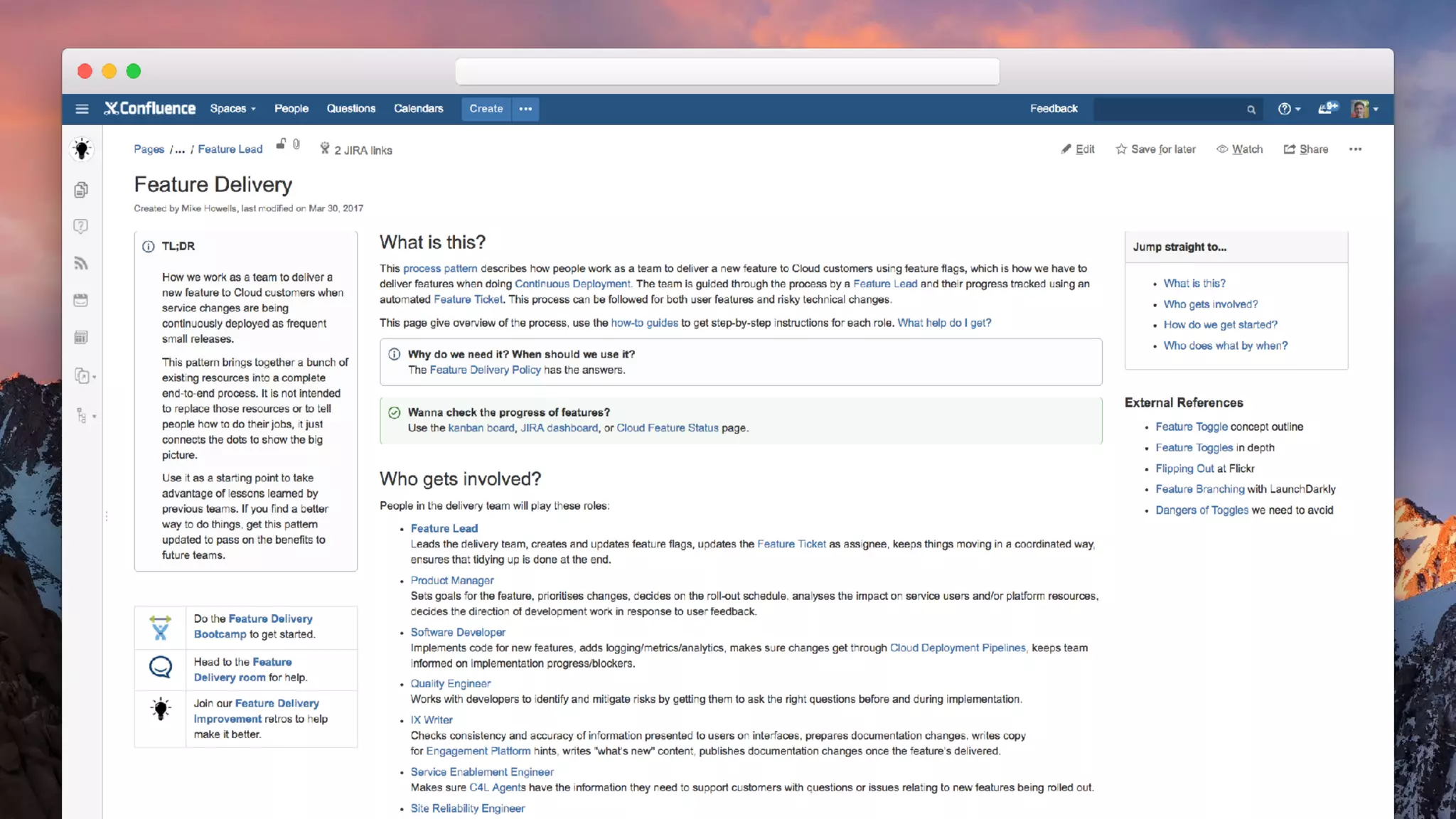Open the Feature Delivery Policy link
This screenshot has height=819, width=1456.
pyautogui.click(x=485, y=370)
